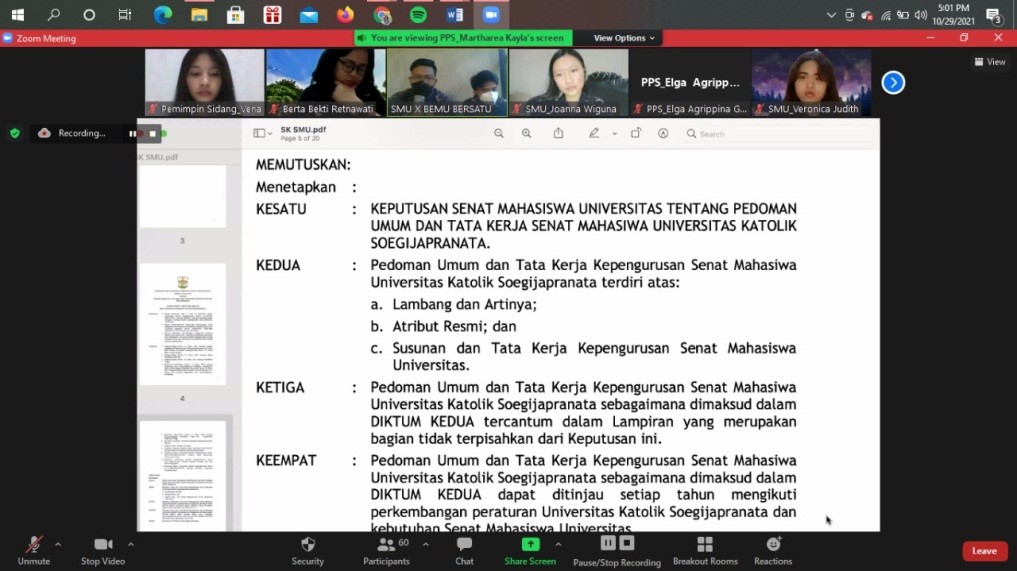Zoom out the PDF document
This screenshot has width=1017, height=571.
[x=499, y=134]
